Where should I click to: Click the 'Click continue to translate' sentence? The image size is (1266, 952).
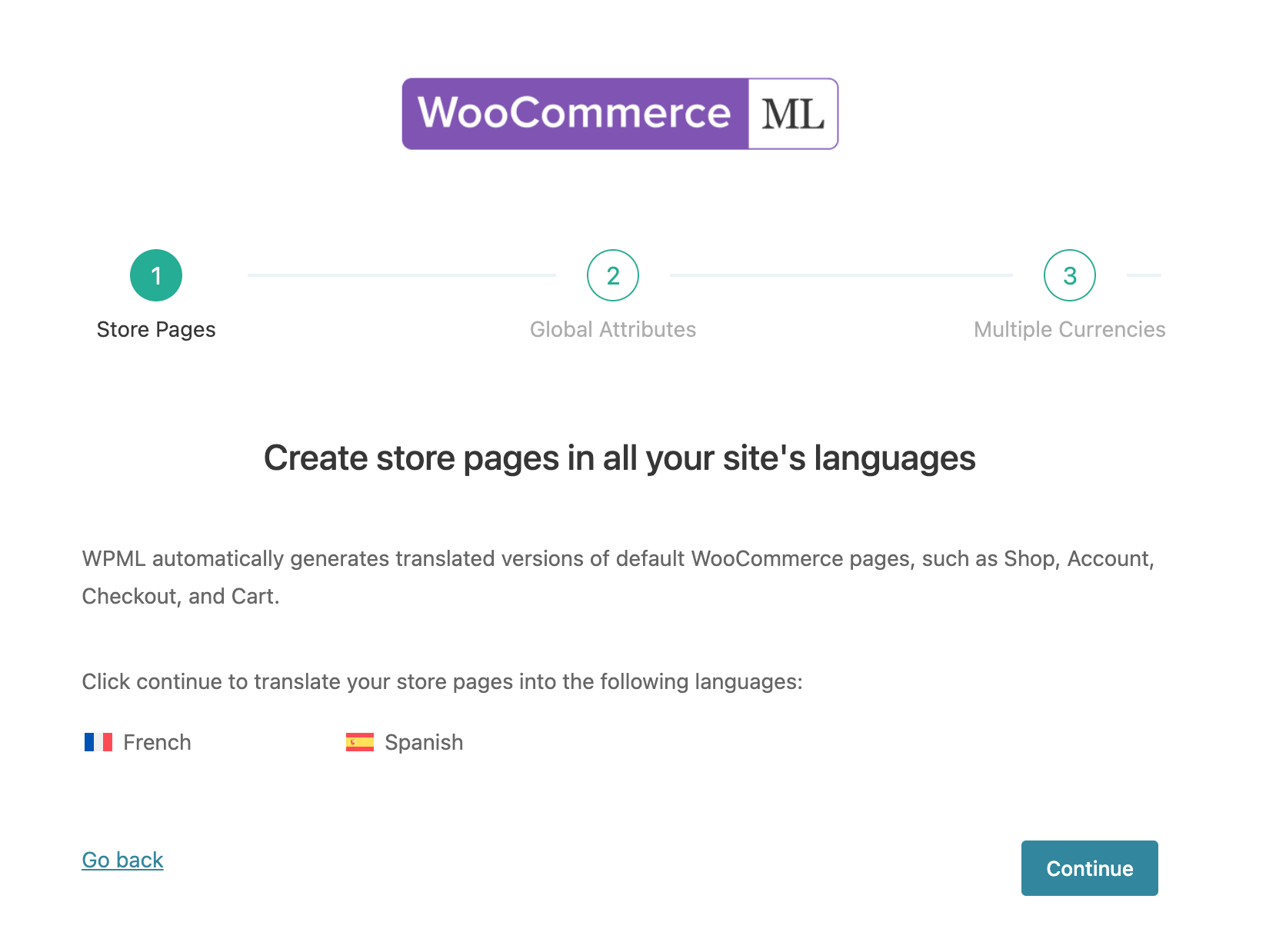[442, 682]
